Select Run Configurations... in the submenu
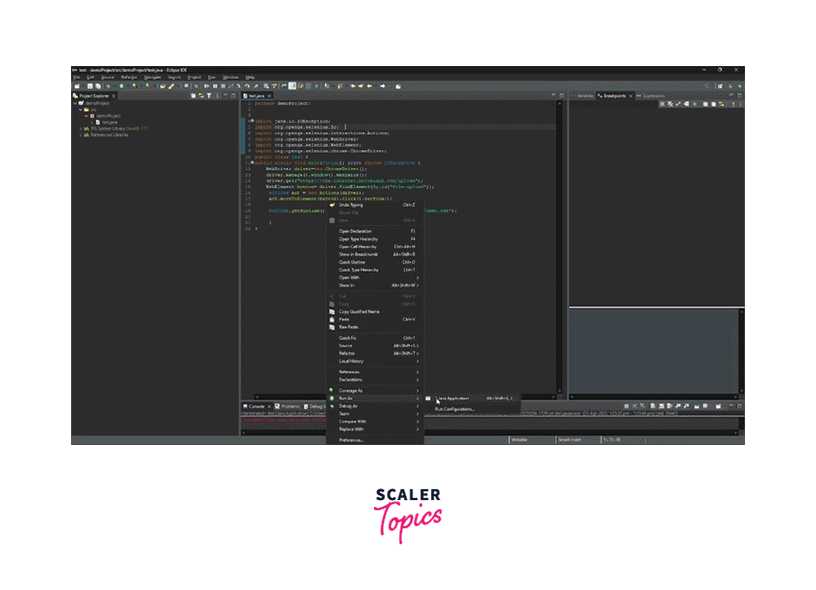The image size is (816, 590). pyautogui.click(x=455, y=409)
